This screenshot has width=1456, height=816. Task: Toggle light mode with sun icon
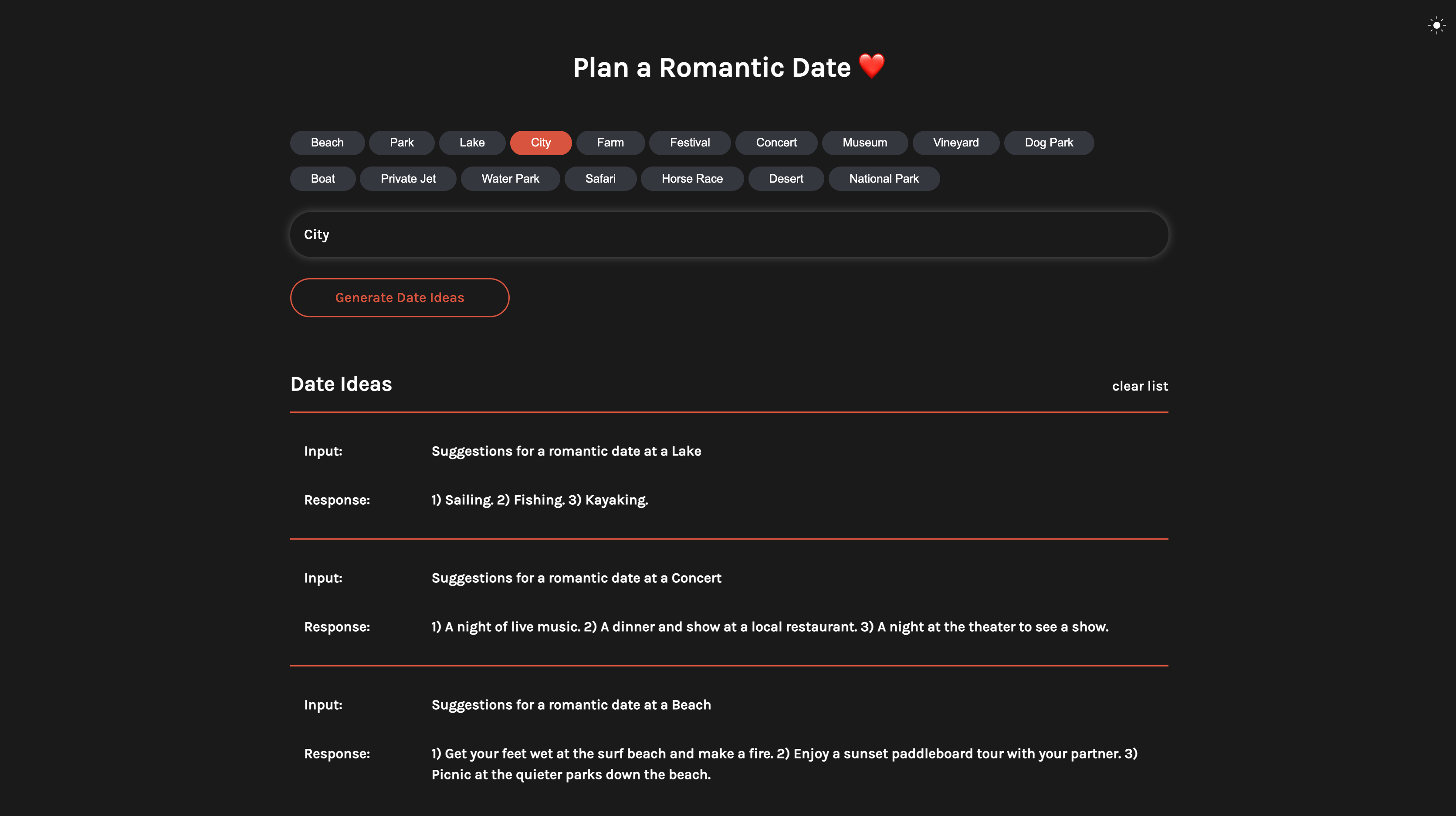(1436, 25)
